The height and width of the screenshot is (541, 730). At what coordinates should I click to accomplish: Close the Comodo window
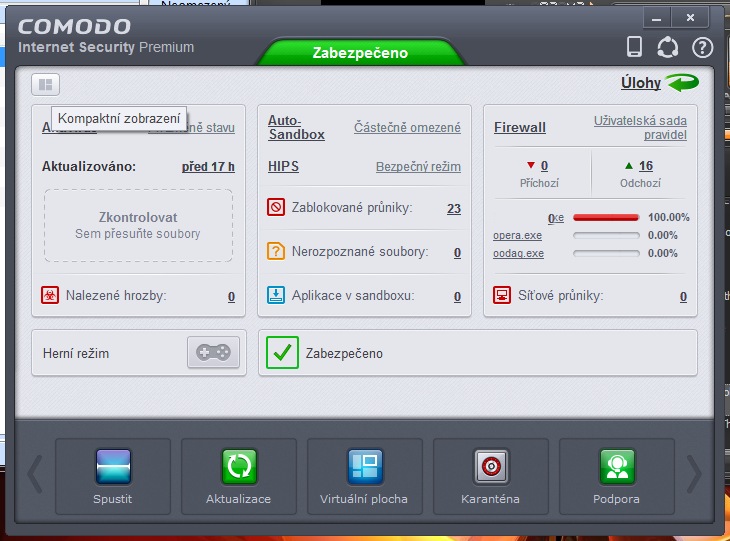690,18
